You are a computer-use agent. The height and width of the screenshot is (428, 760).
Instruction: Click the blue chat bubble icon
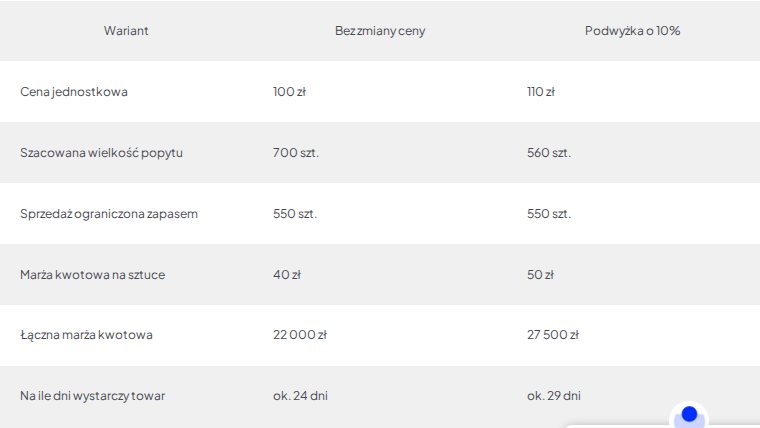[689, 414]
